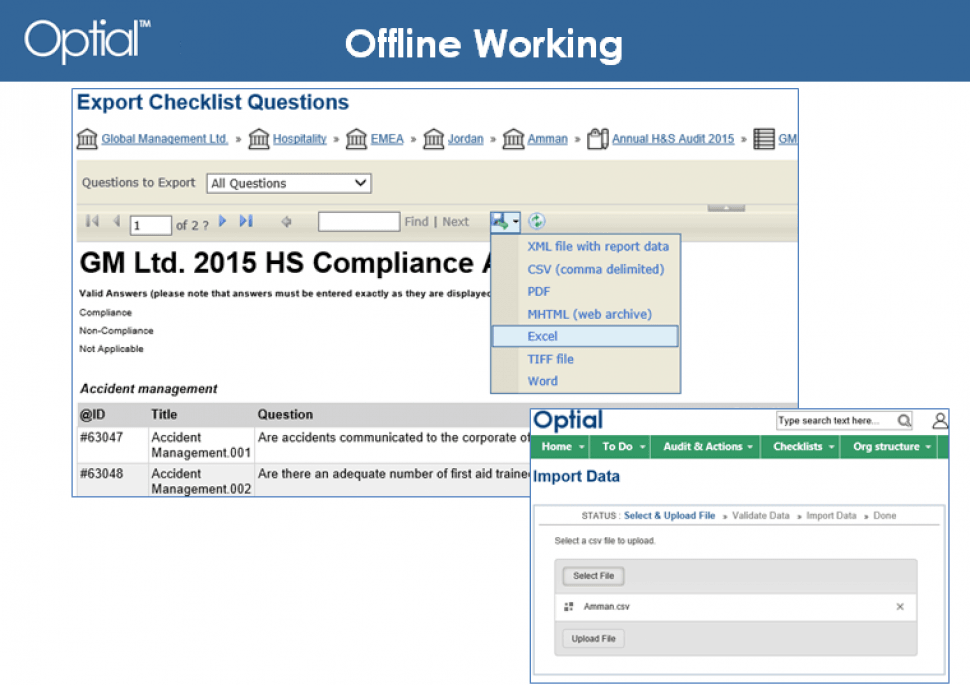Click the Global Management Ltd. building icon

pos(87,139)
